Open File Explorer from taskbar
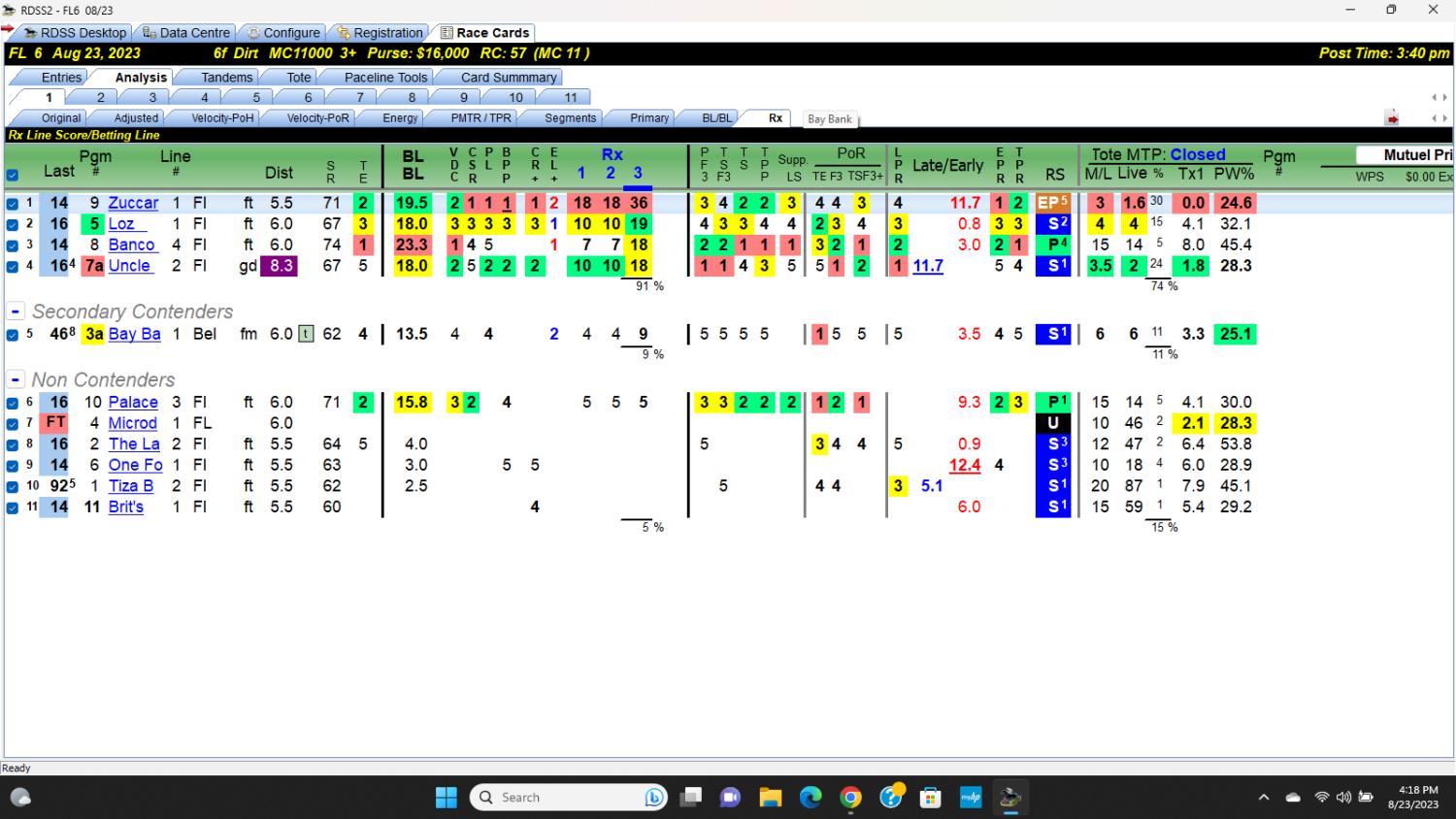Screen dimensions: 1456x819 tap(771, 798)
